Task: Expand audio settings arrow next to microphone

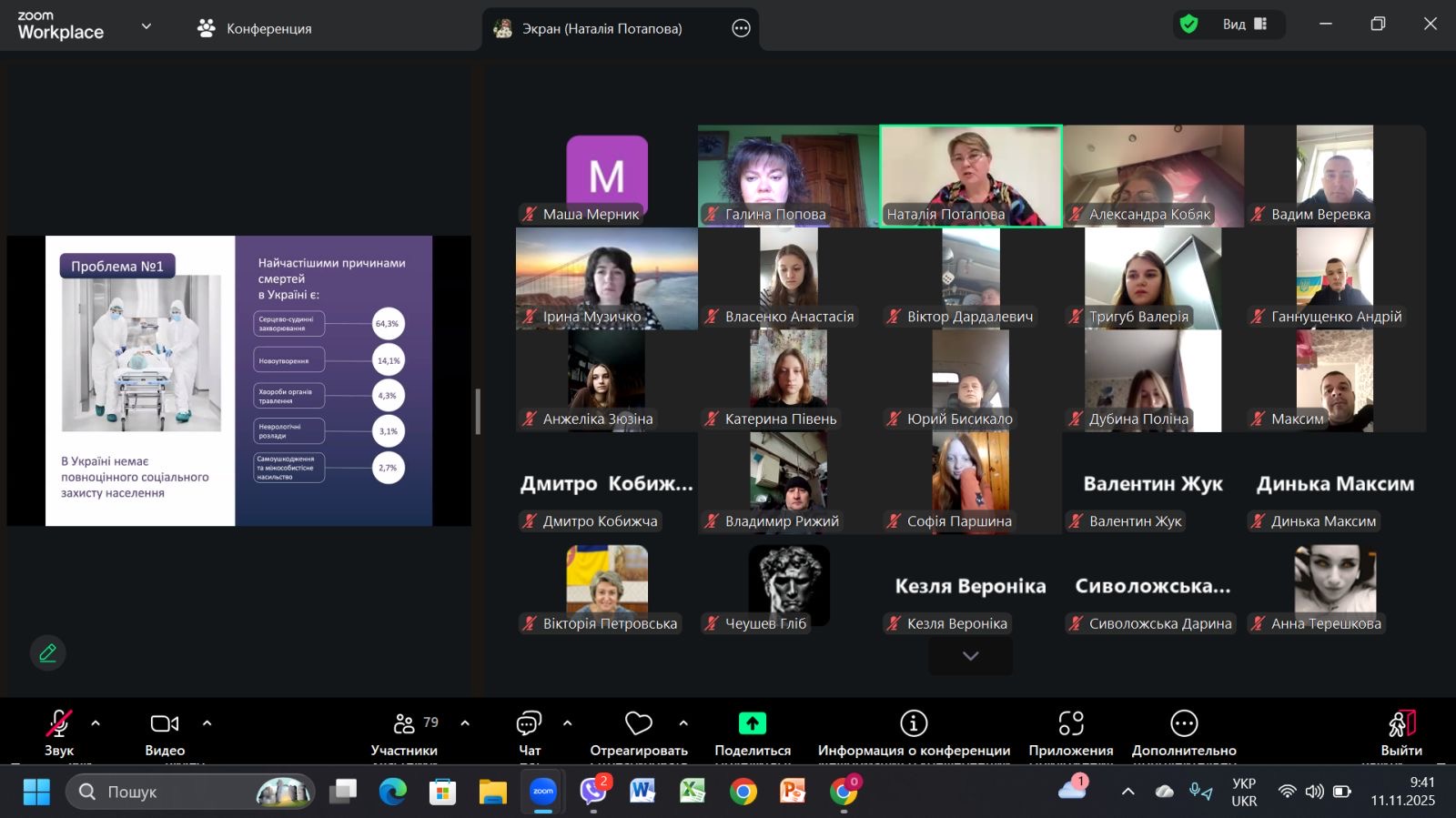Action: (x=96, y=723)
